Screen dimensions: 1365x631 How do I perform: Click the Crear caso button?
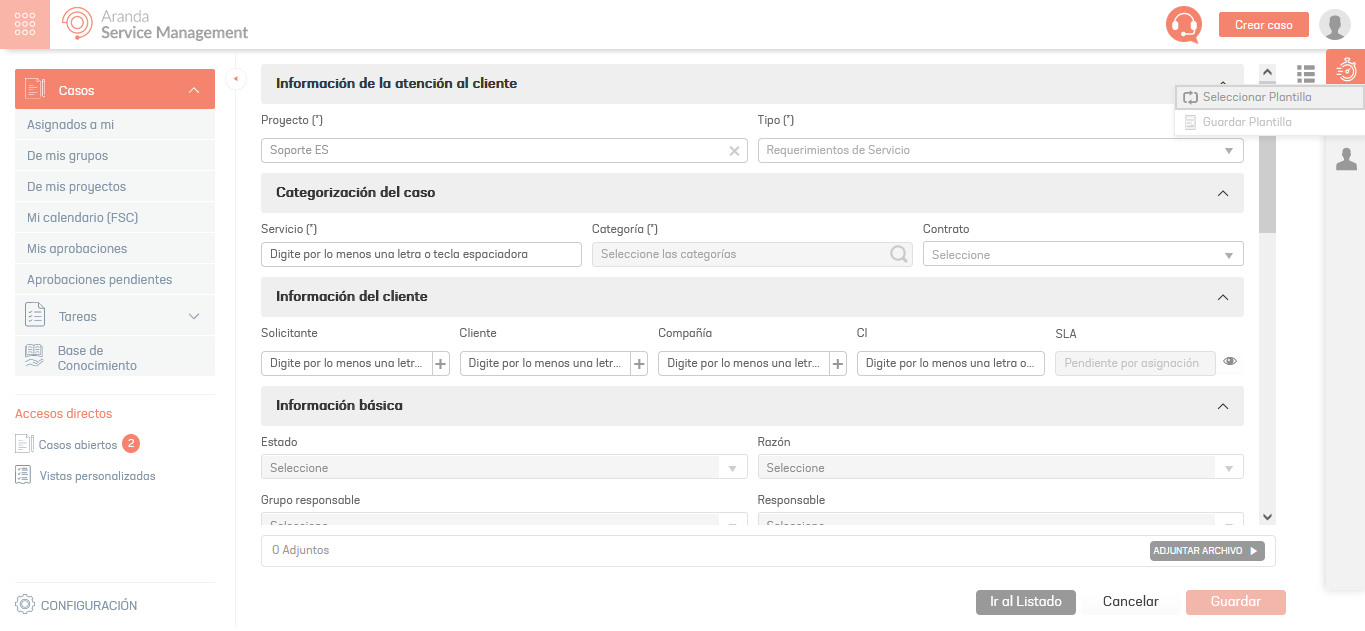[x=1264, y=25]
